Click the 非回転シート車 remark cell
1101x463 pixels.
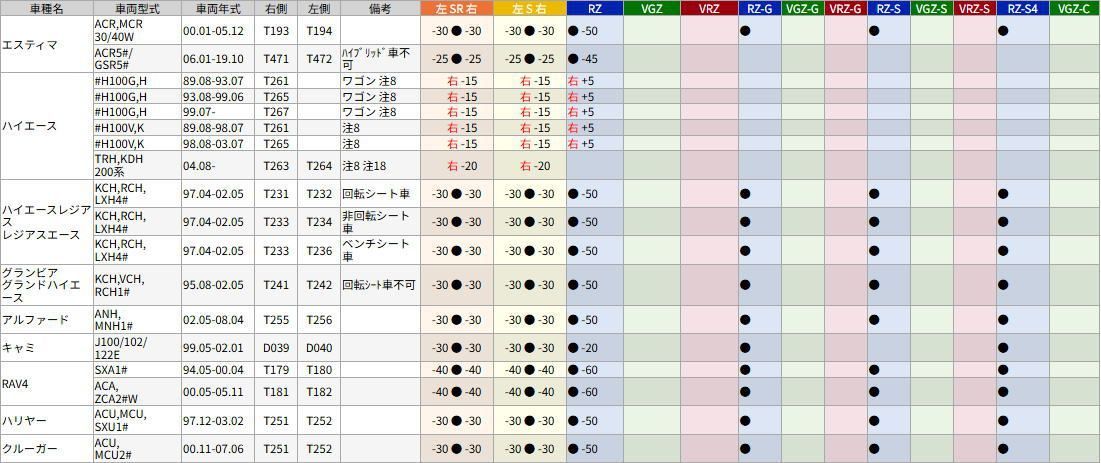click(x=380, y=222)
